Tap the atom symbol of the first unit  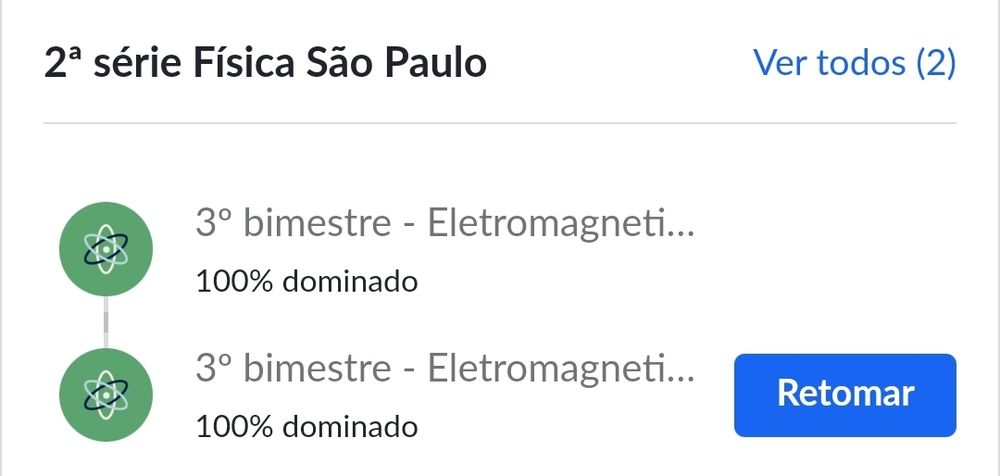105,248
